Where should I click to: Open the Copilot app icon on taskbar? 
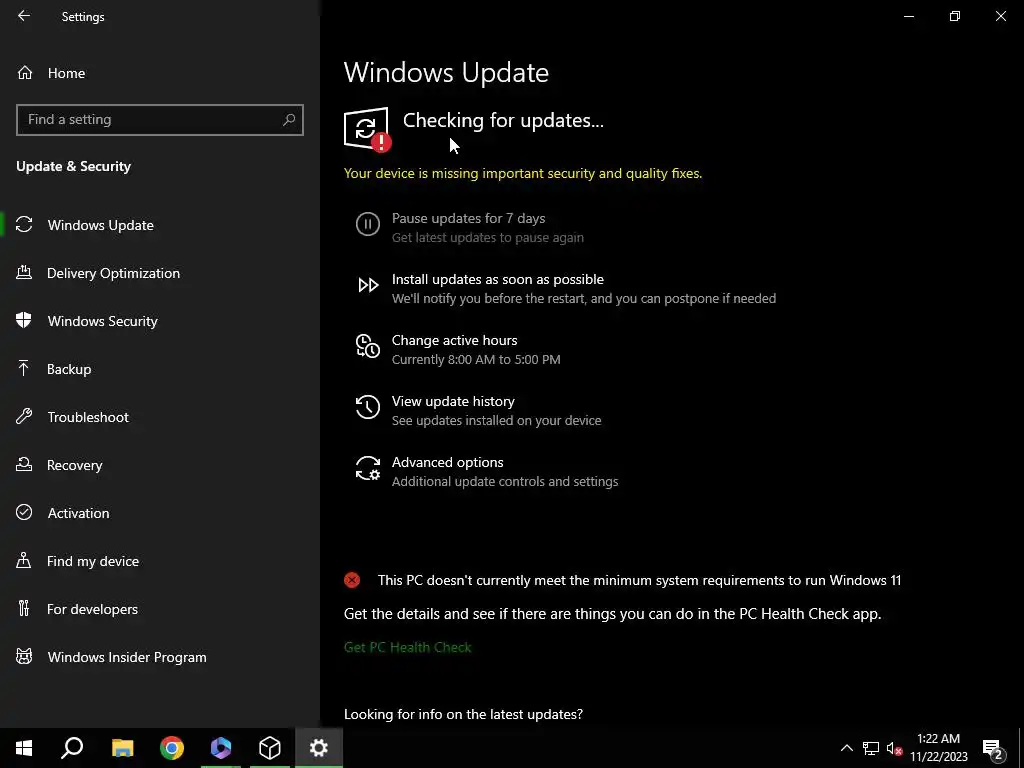coord(221,748)
